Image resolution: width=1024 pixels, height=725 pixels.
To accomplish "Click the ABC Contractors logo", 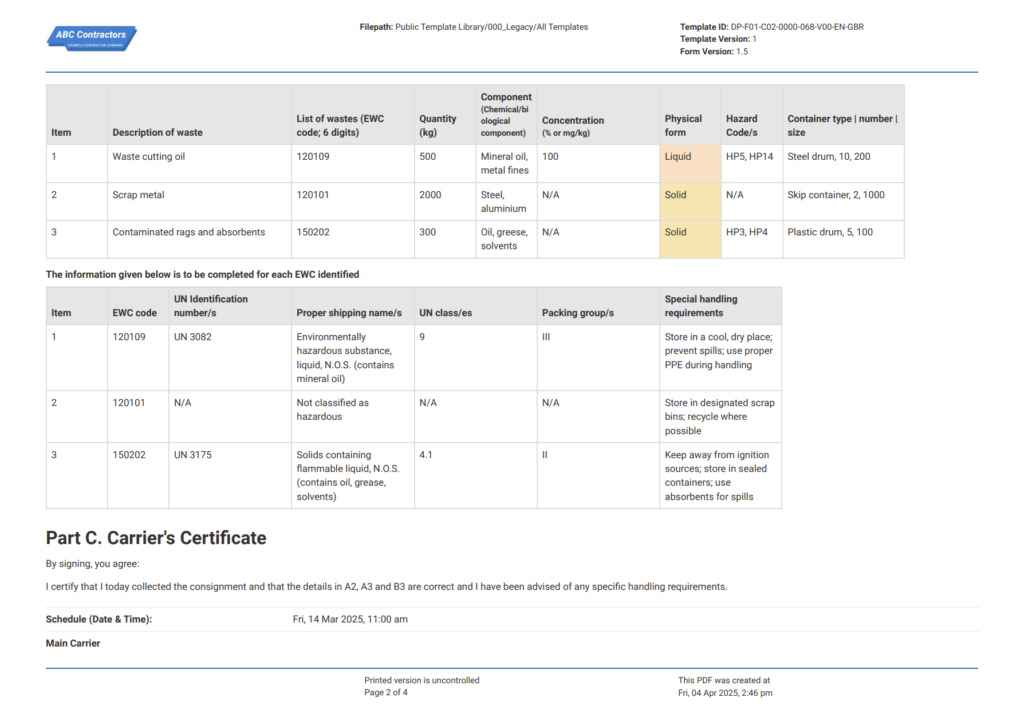I will (91, 37).
